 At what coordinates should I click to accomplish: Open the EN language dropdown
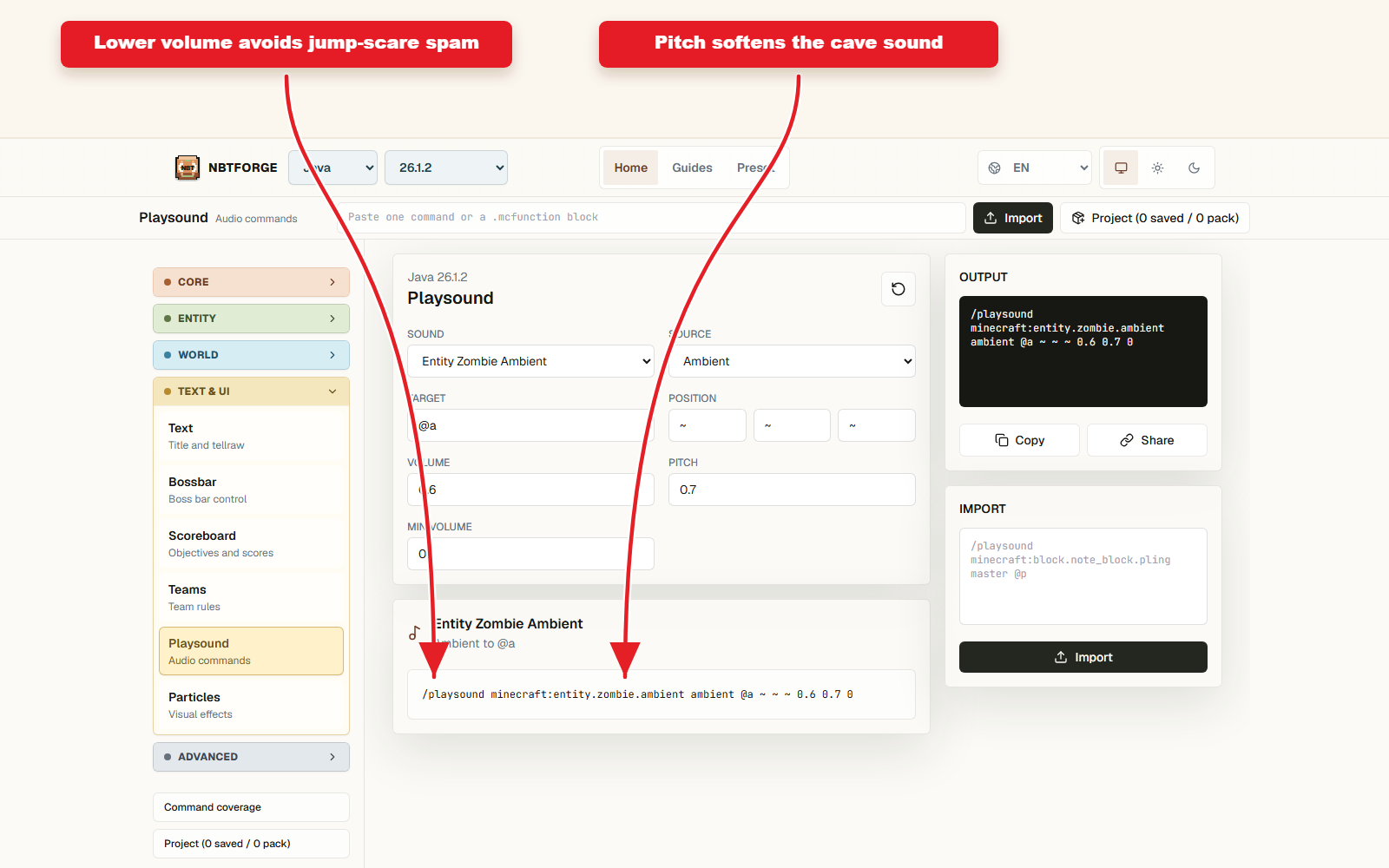tap(1034, 168)
